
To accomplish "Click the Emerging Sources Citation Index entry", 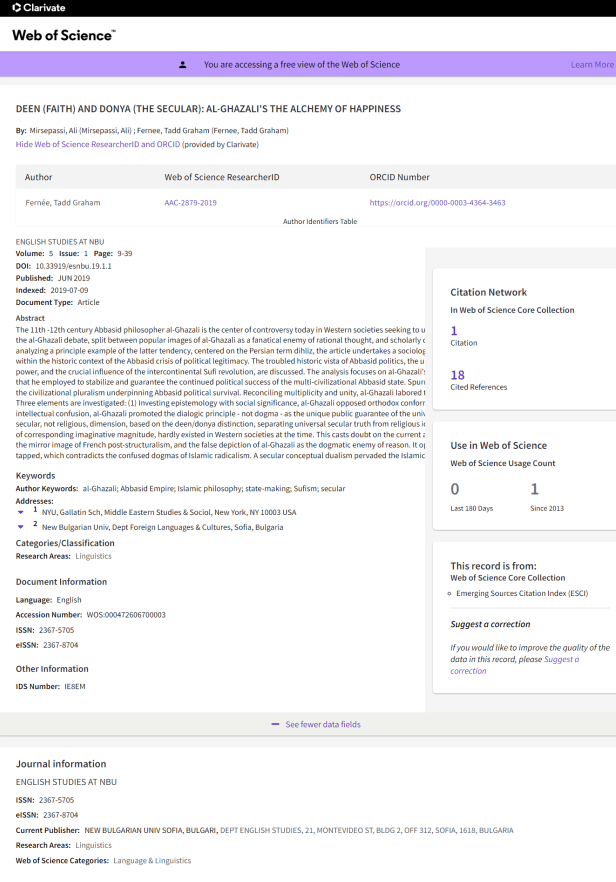I will pos(522,593).
